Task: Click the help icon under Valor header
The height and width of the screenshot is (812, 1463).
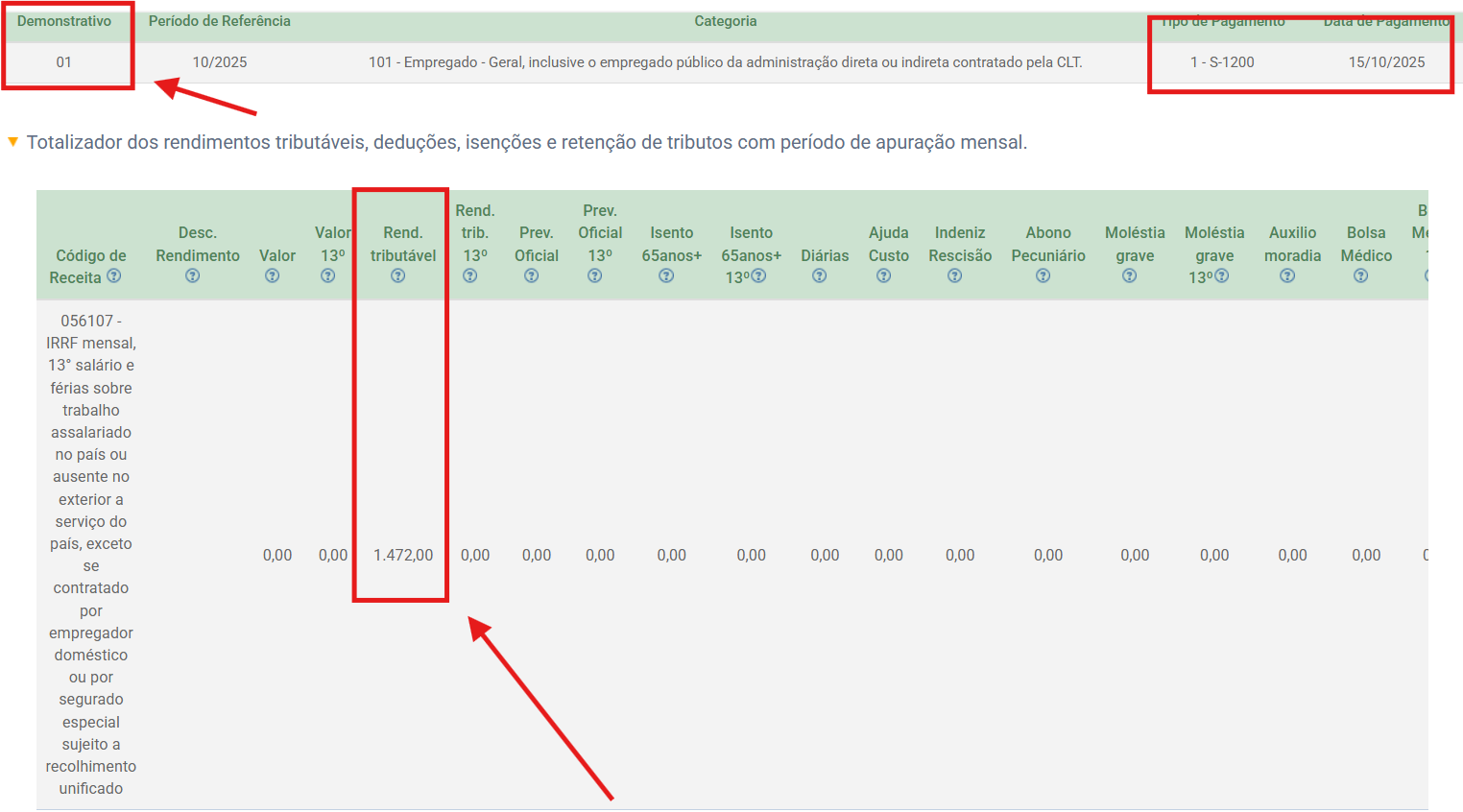Action: click(273, 276)
